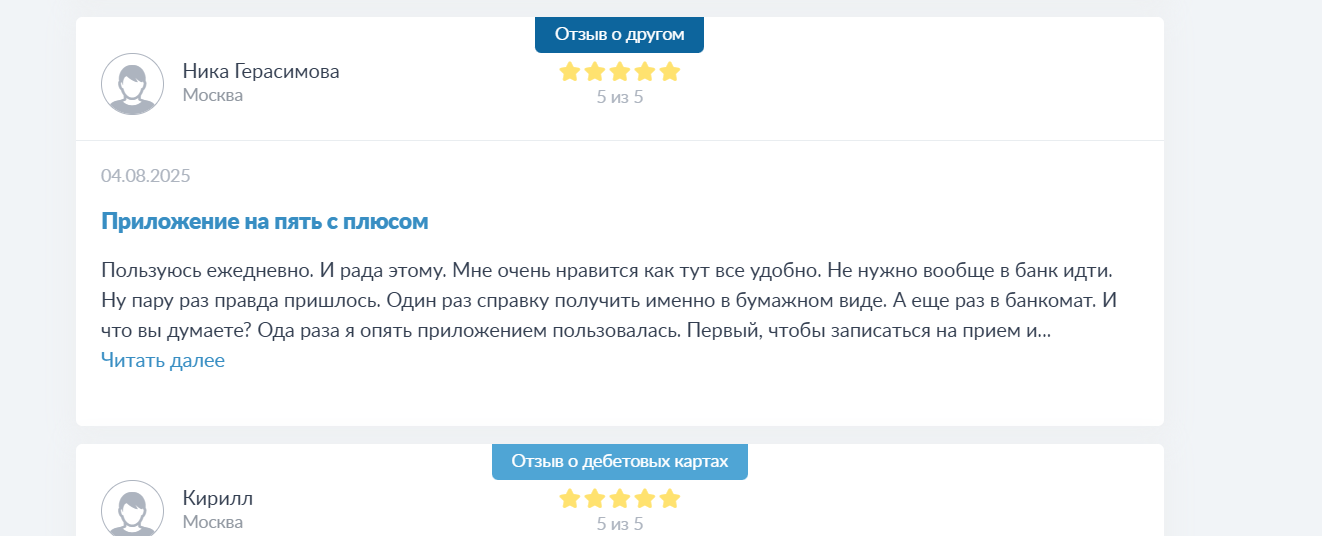Select first star in Ника Герасимова's rating
Screen dimensions: 1322x536
[x=570, y=71]
